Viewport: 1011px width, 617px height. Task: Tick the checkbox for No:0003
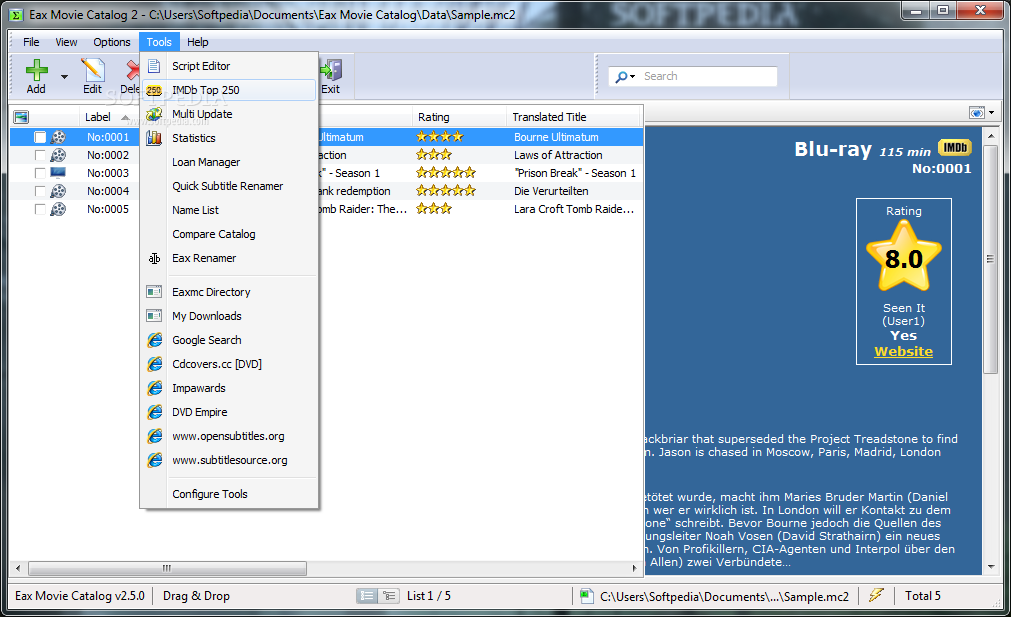[40, 173]
